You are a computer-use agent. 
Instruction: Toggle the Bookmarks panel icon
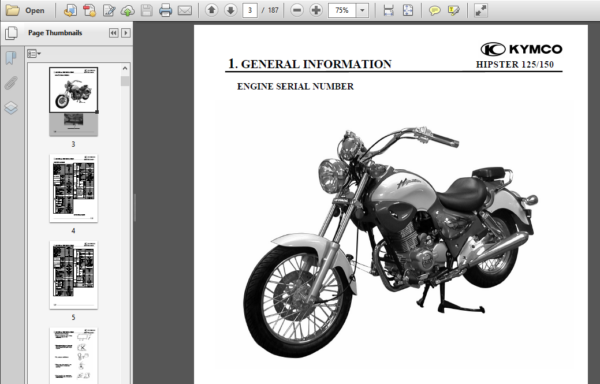coord(11,58)
